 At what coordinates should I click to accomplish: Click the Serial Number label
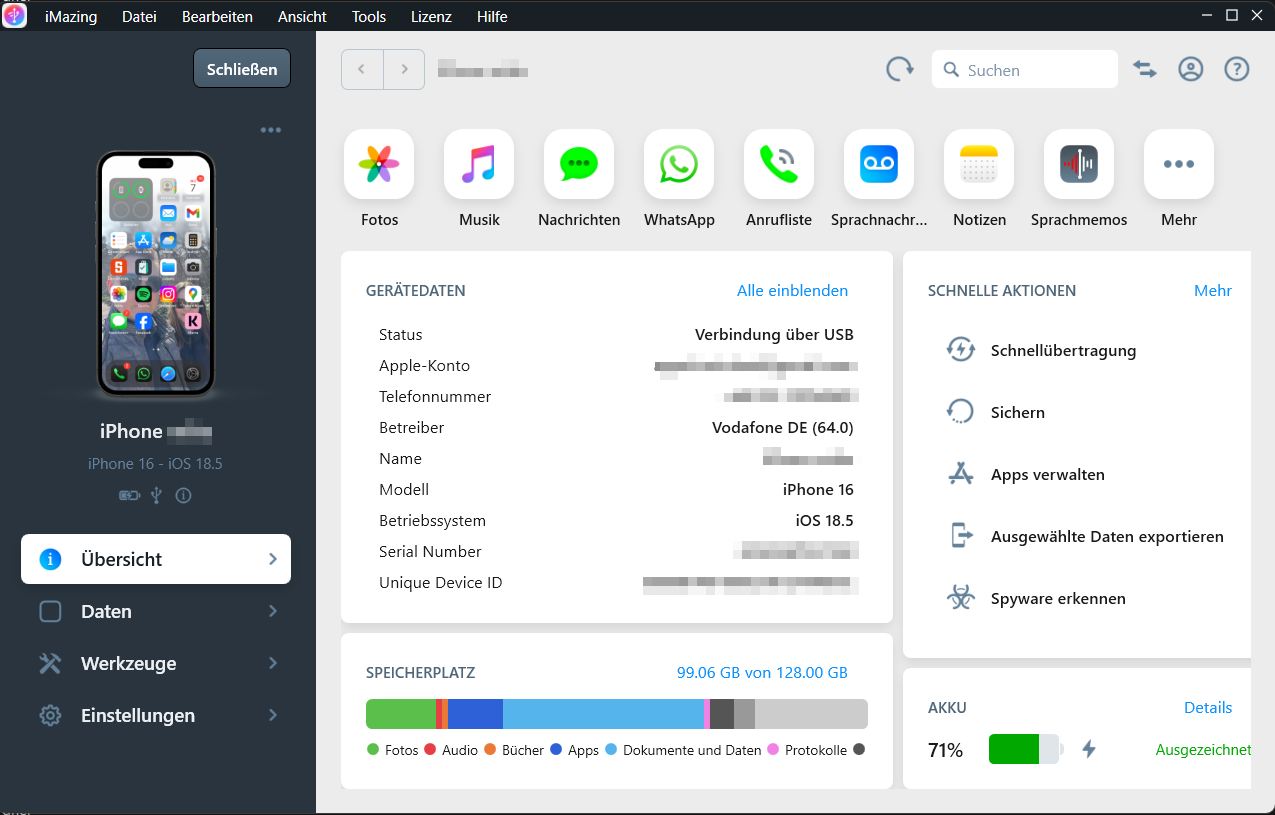point(430,551)
